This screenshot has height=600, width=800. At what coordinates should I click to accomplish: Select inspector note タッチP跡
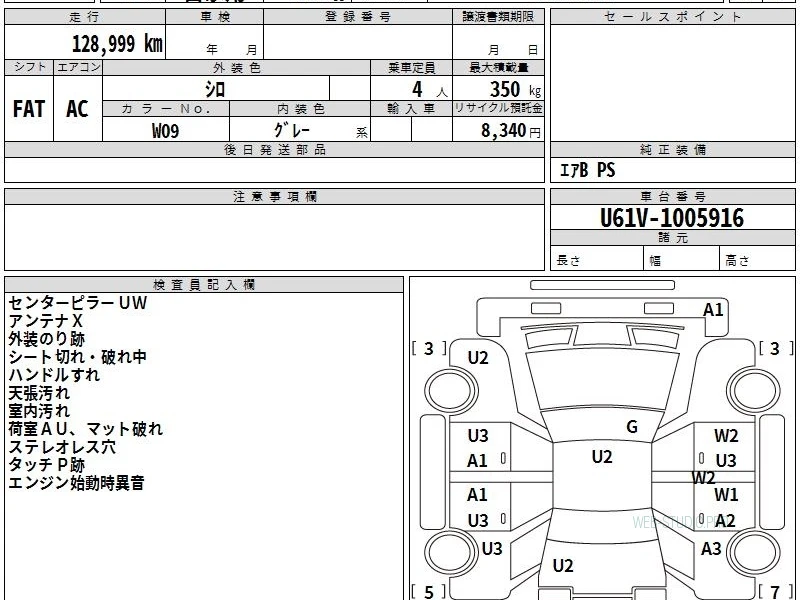[x=46, y=464]
